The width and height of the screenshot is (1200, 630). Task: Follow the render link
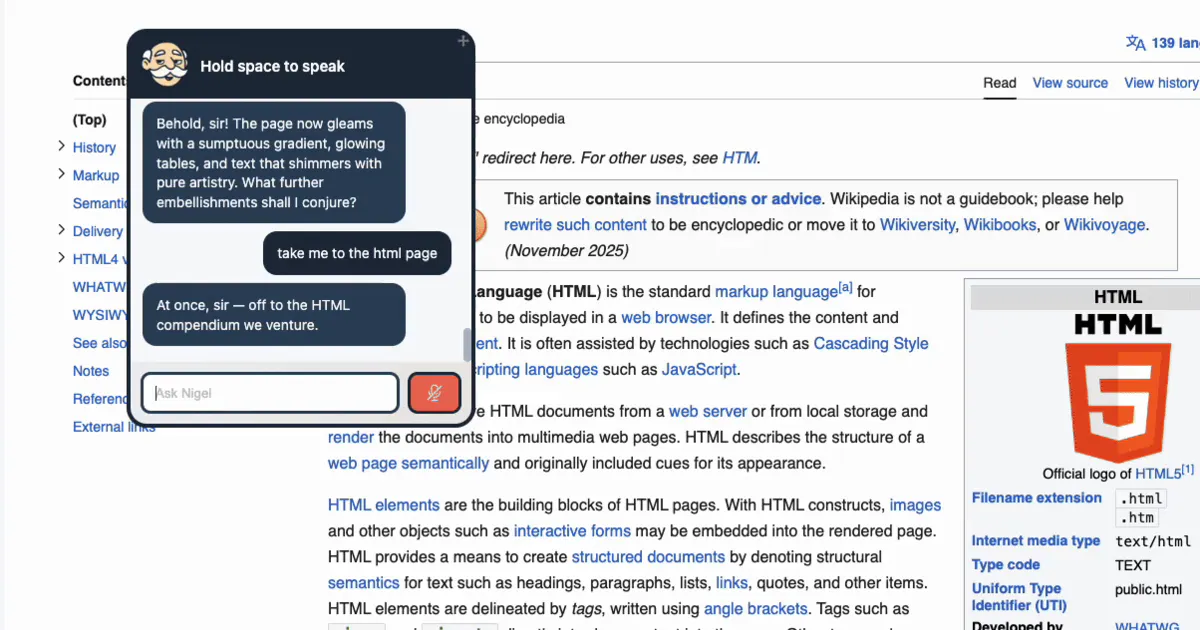tap(351, 438)
